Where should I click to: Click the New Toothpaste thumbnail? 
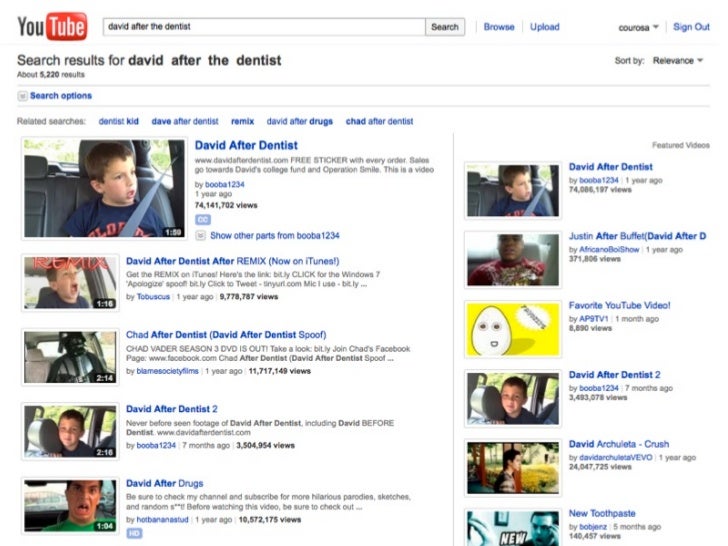(x=513, y=527)
